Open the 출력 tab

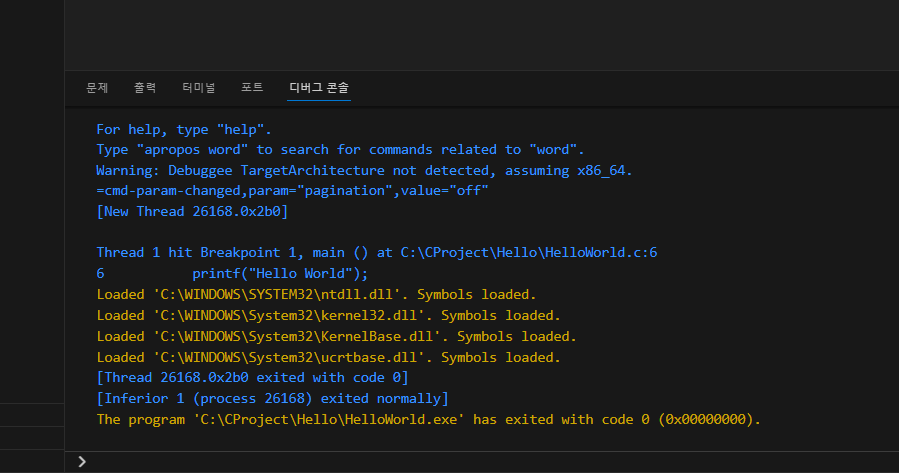pos(145,88)
